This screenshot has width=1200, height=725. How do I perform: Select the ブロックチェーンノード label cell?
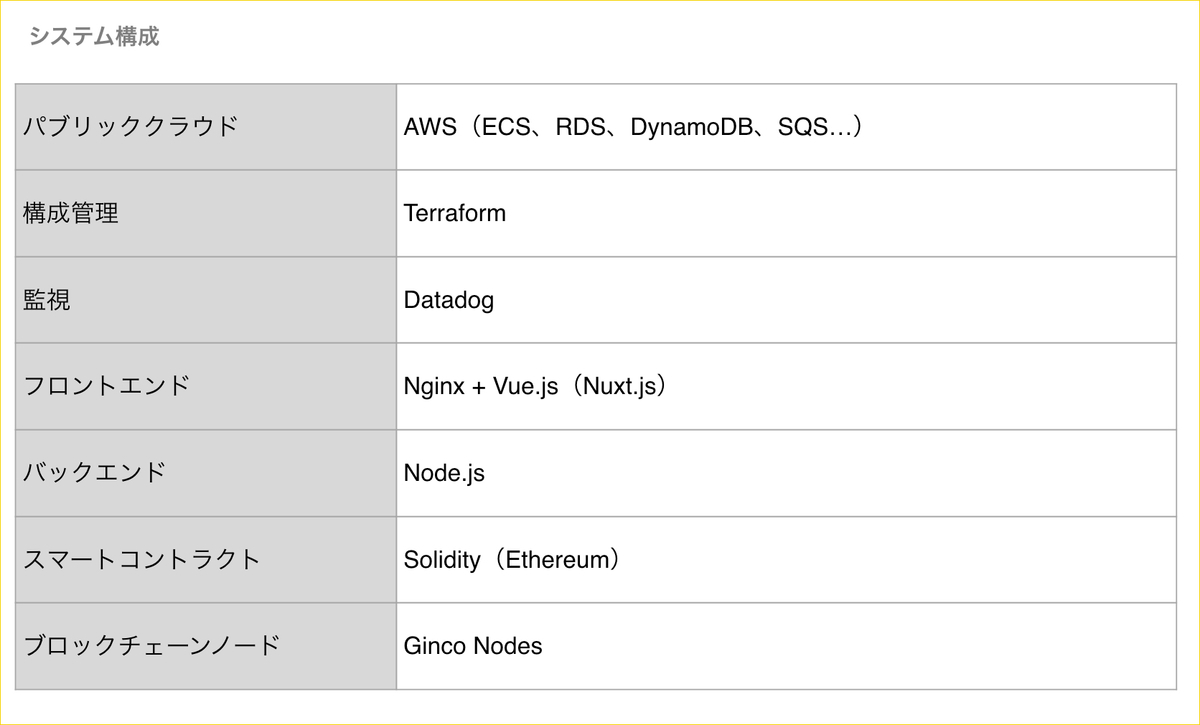click(x=206, y=646)
